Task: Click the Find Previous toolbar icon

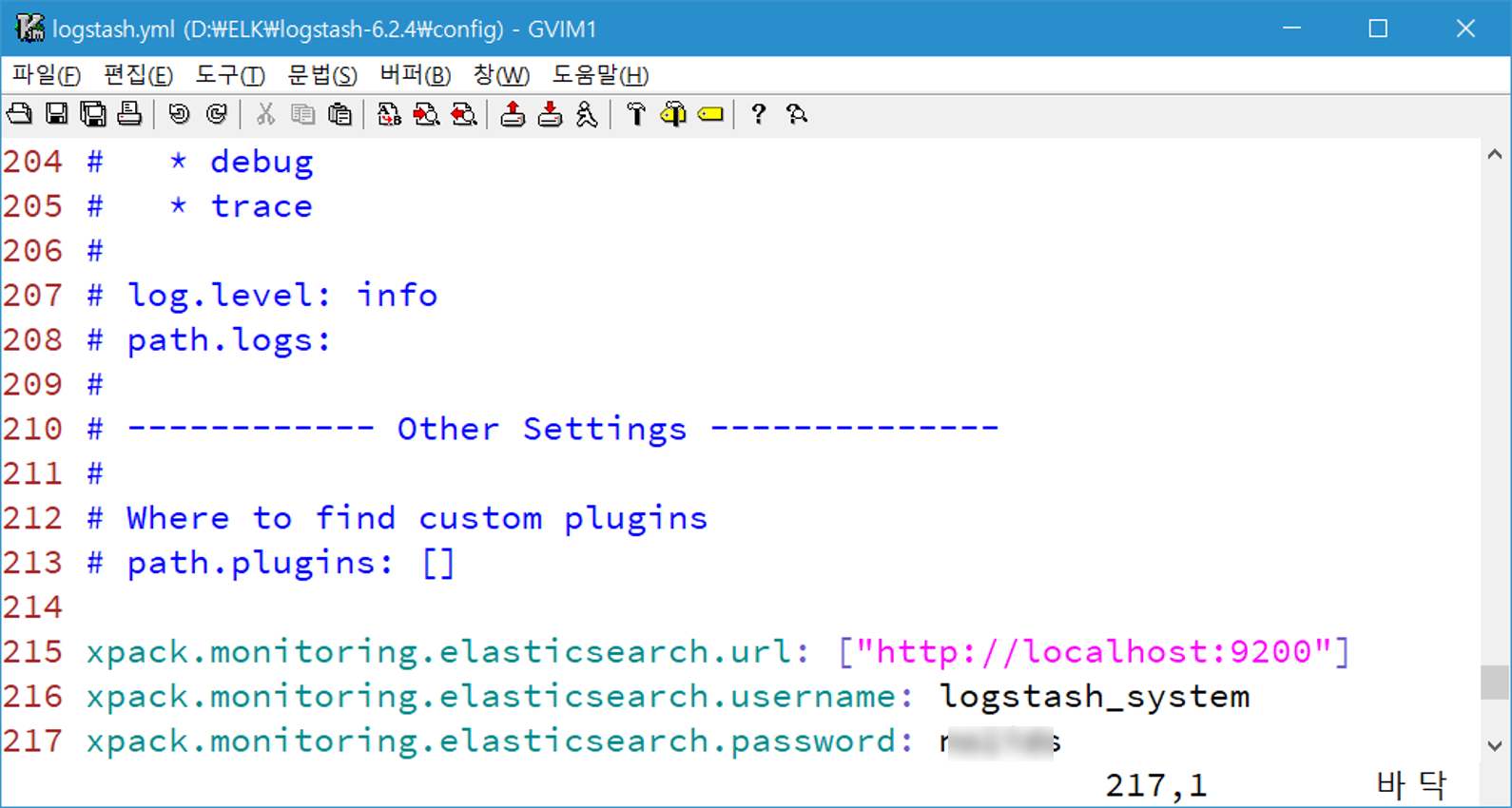Action: (x=463, y=114)
